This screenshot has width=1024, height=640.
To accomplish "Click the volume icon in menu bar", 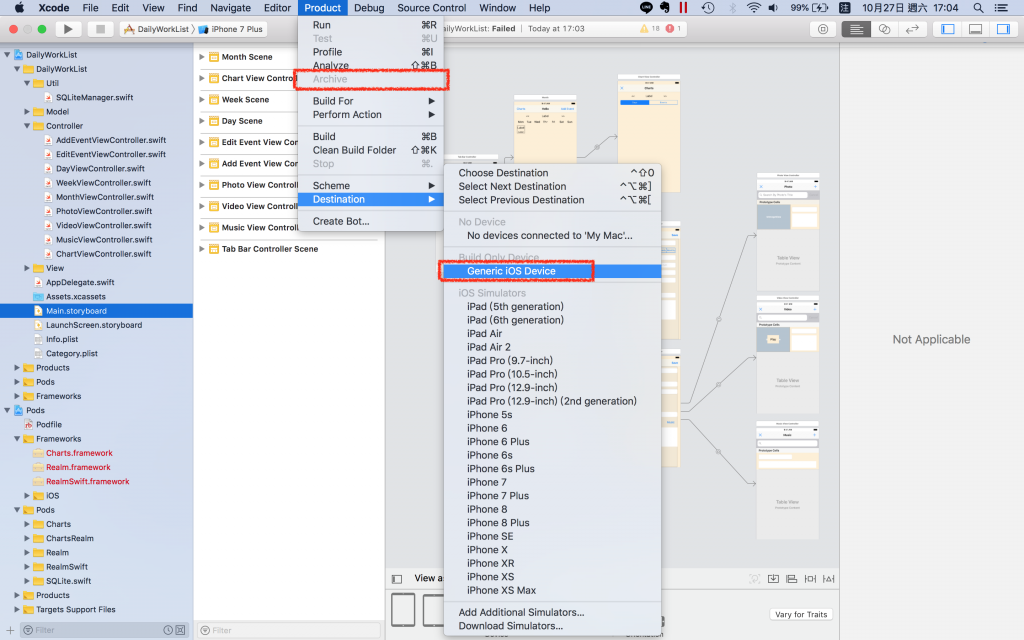I will coord(774,8).
